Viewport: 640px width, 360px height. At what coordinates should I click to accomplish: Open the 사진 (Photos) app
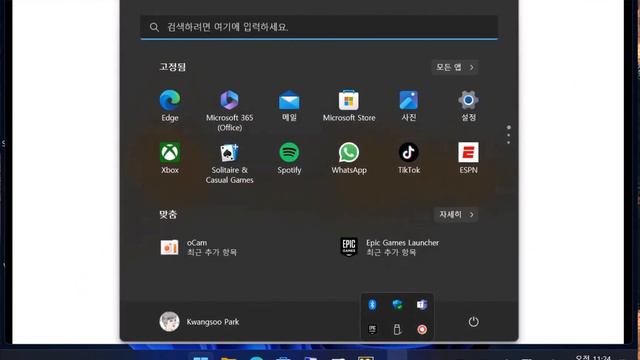(409, 106)
